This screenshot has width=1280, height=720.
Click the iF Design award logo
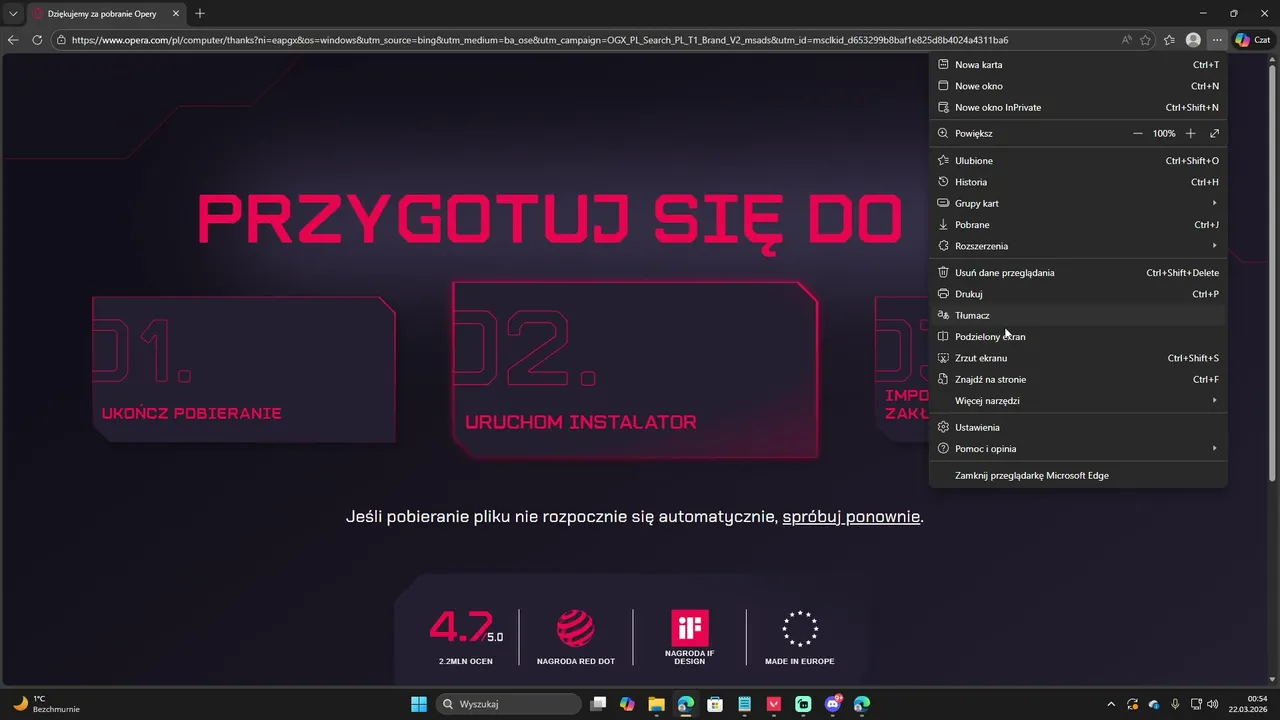click(690, 628)
